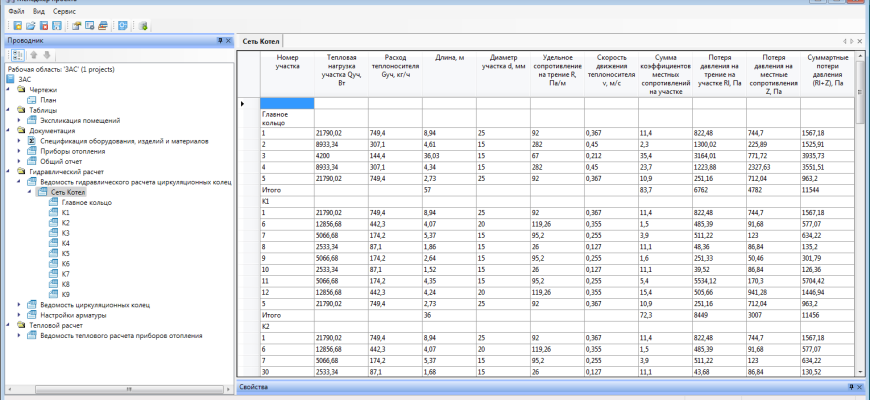This screenshot has height=400, width=870.
Task: Click the move-up arrow in Проводник toolbar
Action: pos(32,55)
